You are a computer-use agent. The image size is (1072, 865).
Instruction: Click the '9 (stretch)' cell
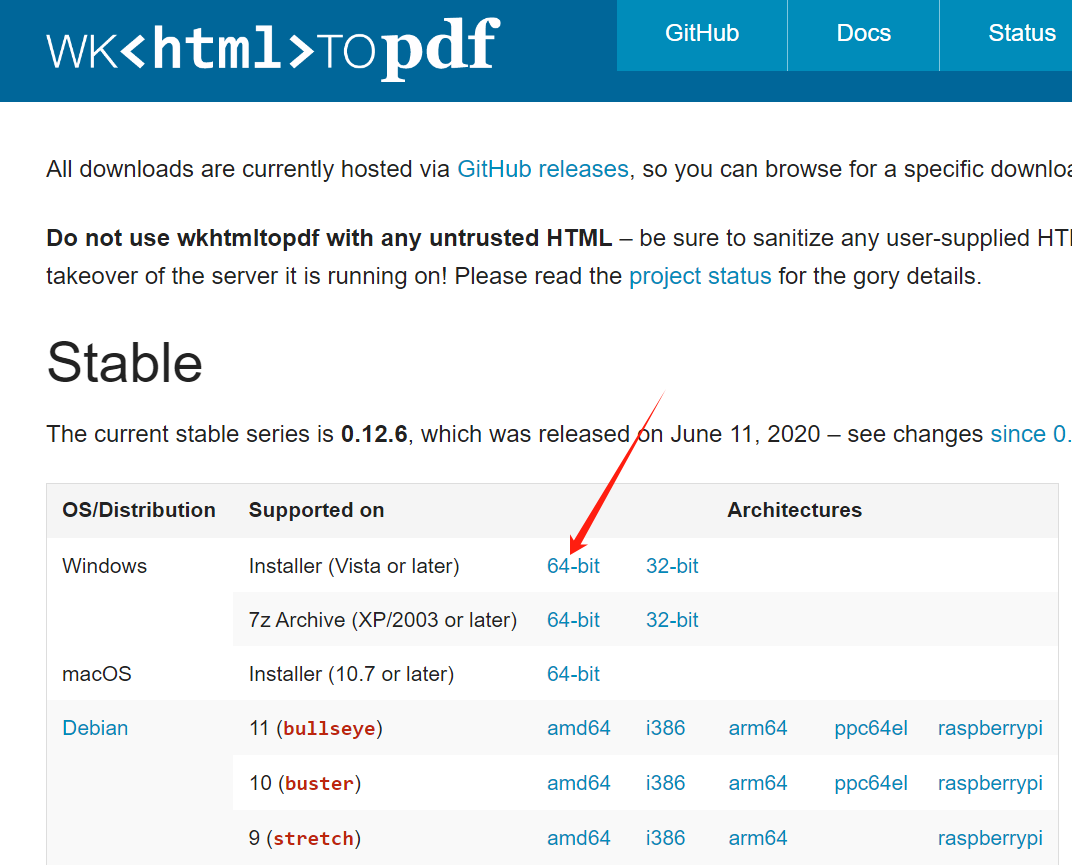pyautogui.click(x=305, y=838)
